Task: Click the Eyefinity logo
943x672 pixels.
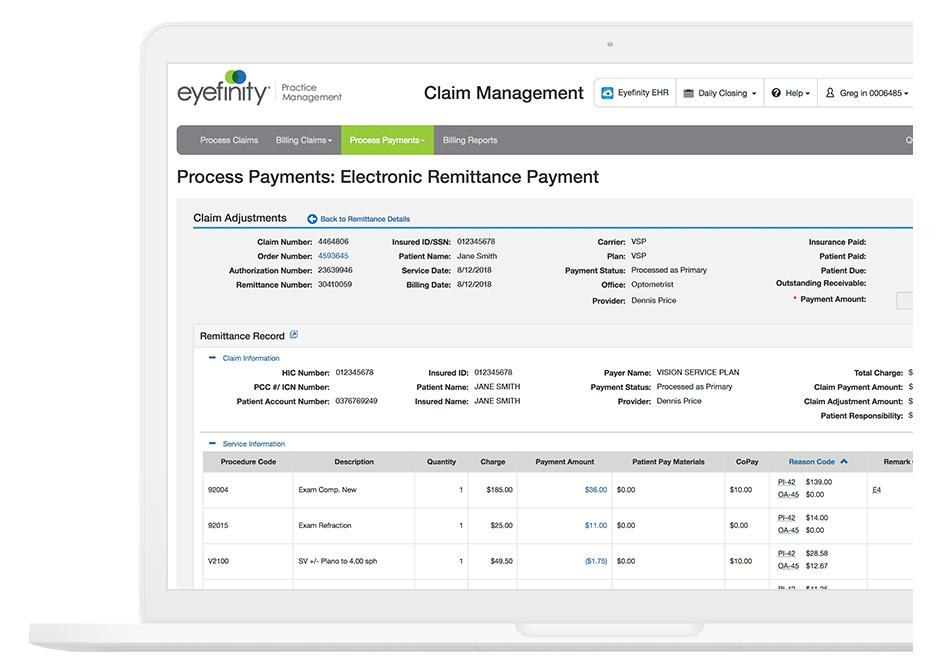Action: (224, 88)
